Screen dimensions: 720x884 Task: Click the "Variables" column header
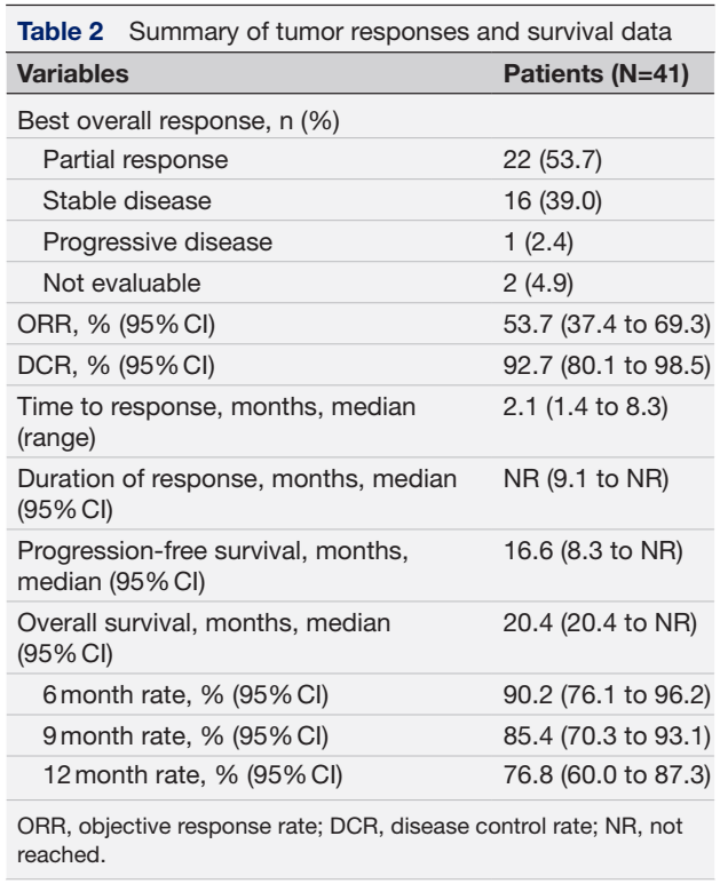[73, 74]
